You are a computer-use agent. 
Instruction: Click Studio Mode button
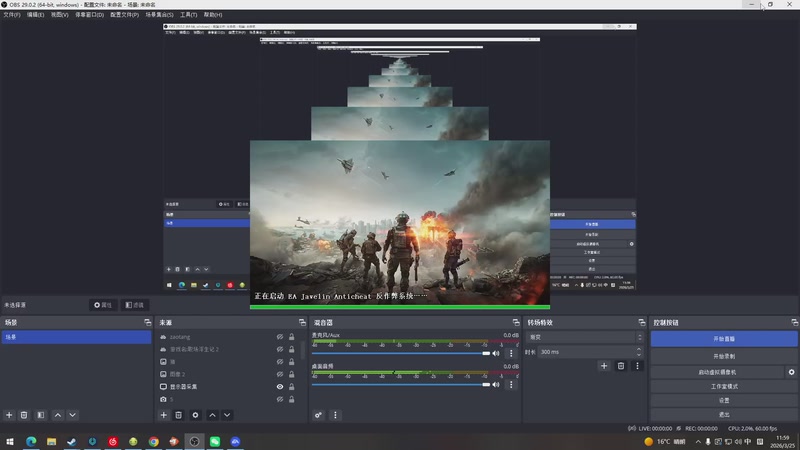(x=724, y=386)
